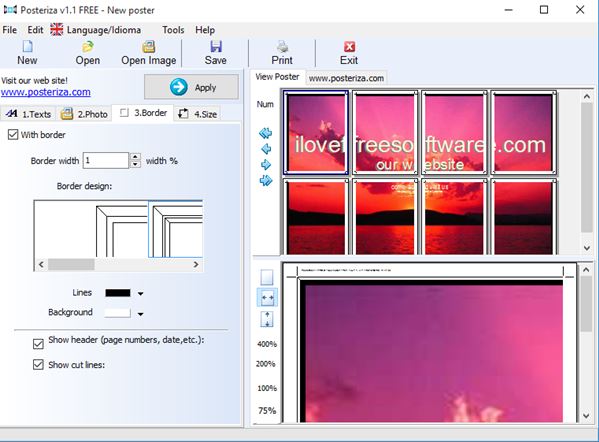Click the New poster toolbar icon
This screenshot has height=442, width=599.
(x=28, y=47)
